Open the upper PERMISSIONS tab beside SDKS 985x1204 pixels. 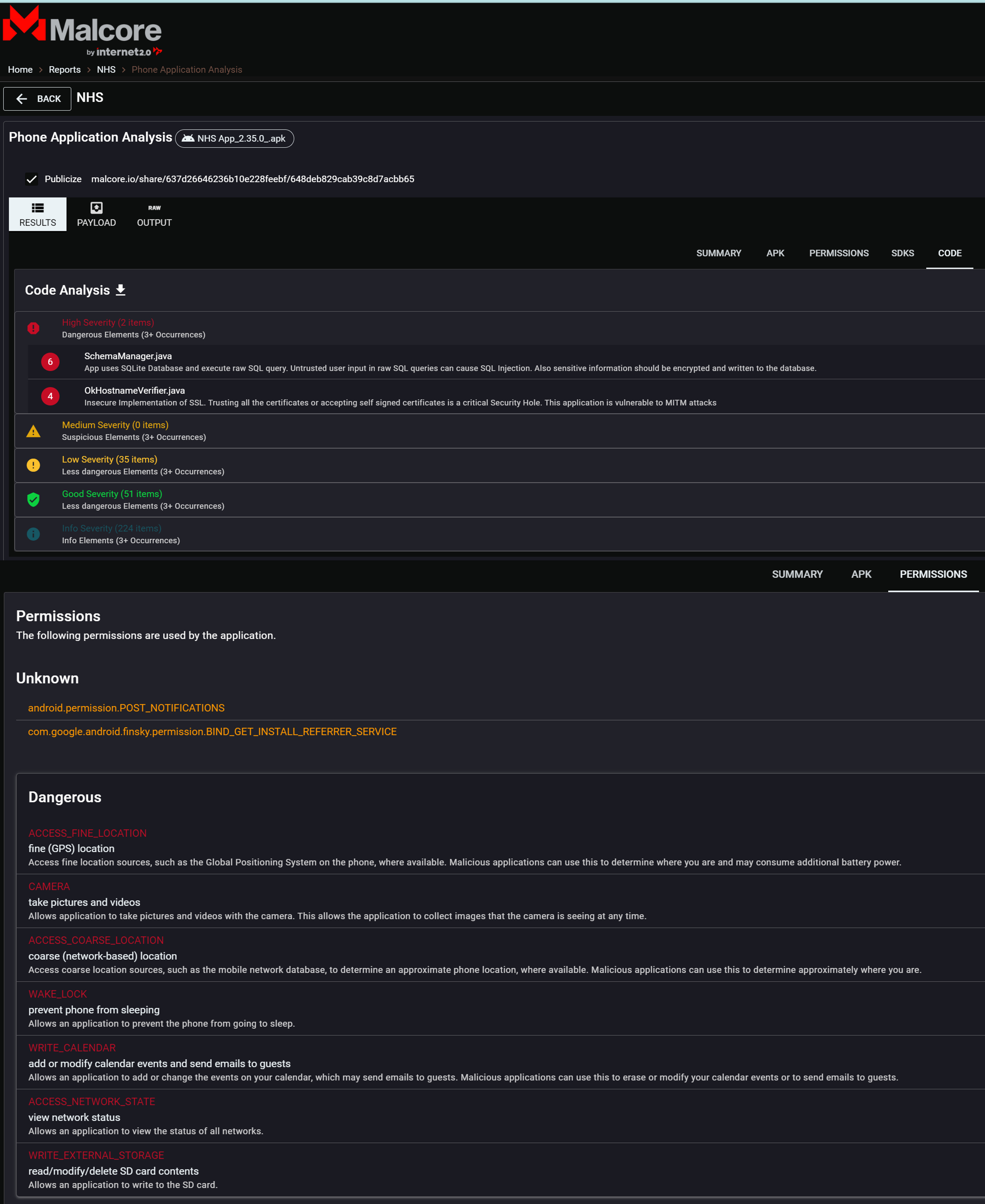839,253
